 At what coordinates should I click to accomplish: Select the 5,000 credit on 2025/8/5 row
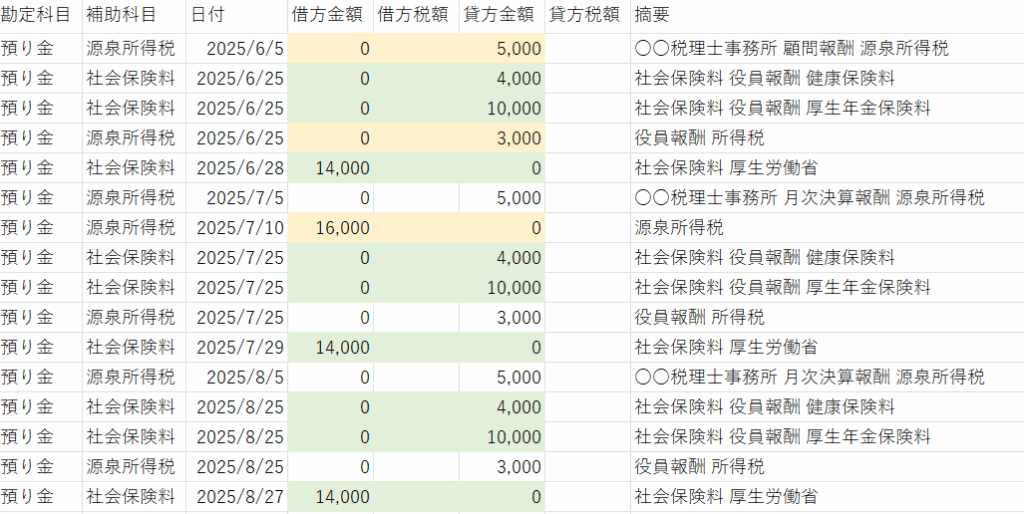point(518,378)
